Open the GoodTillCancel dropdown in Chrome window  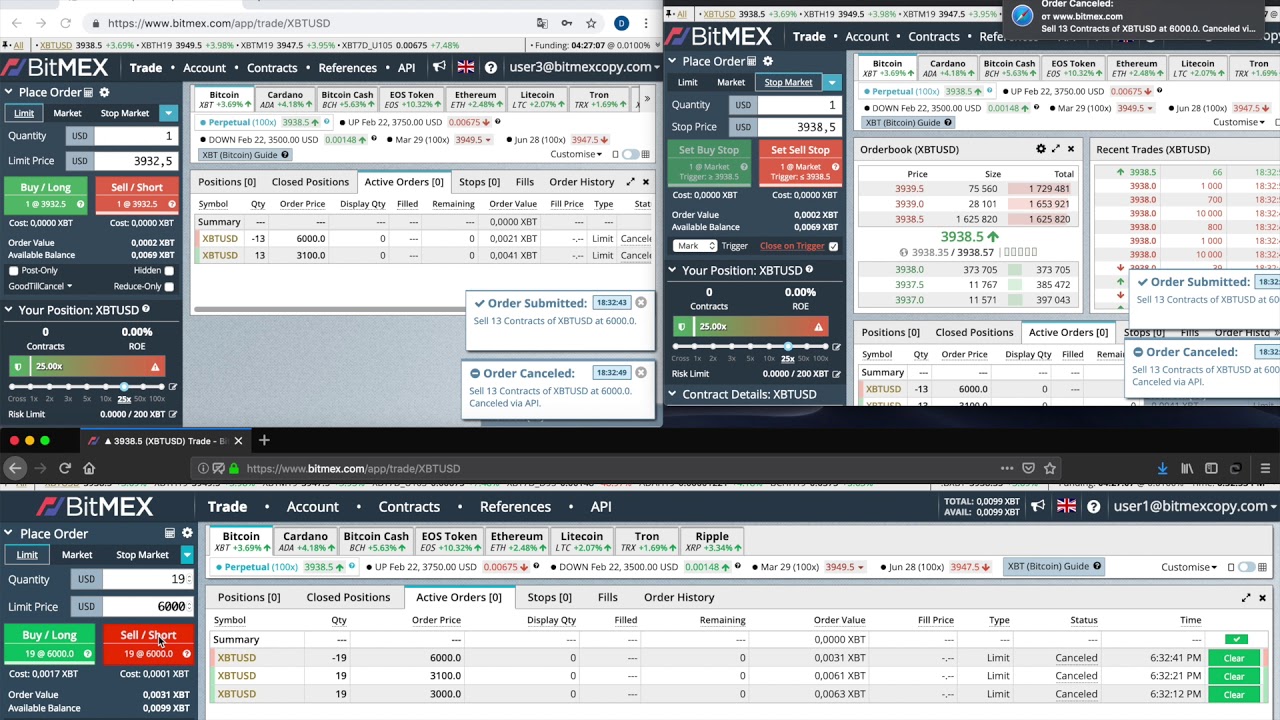[x=40, y=287]
